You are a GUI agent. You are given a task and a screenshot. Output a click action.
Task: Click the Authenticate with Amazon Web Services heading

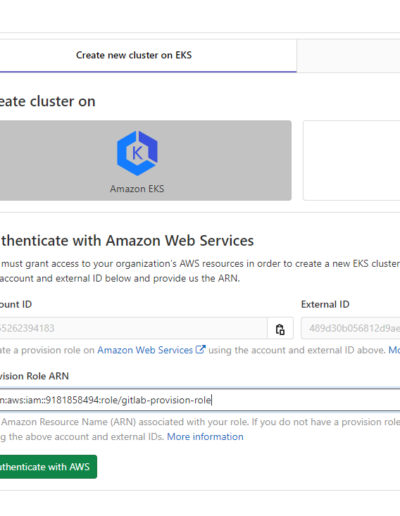[x=127, y=241]
